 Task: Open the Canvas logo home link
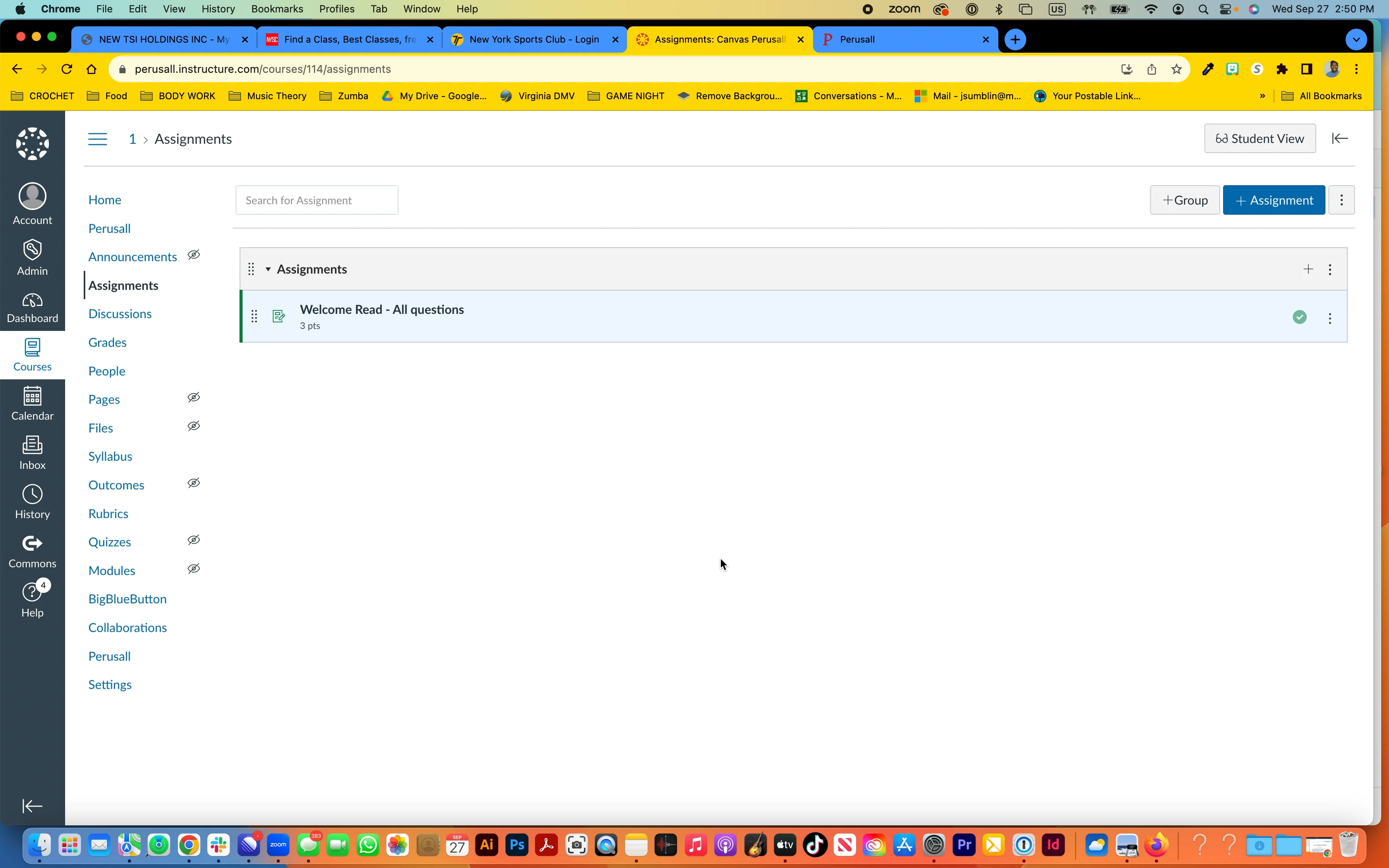[x=32, y=143]
